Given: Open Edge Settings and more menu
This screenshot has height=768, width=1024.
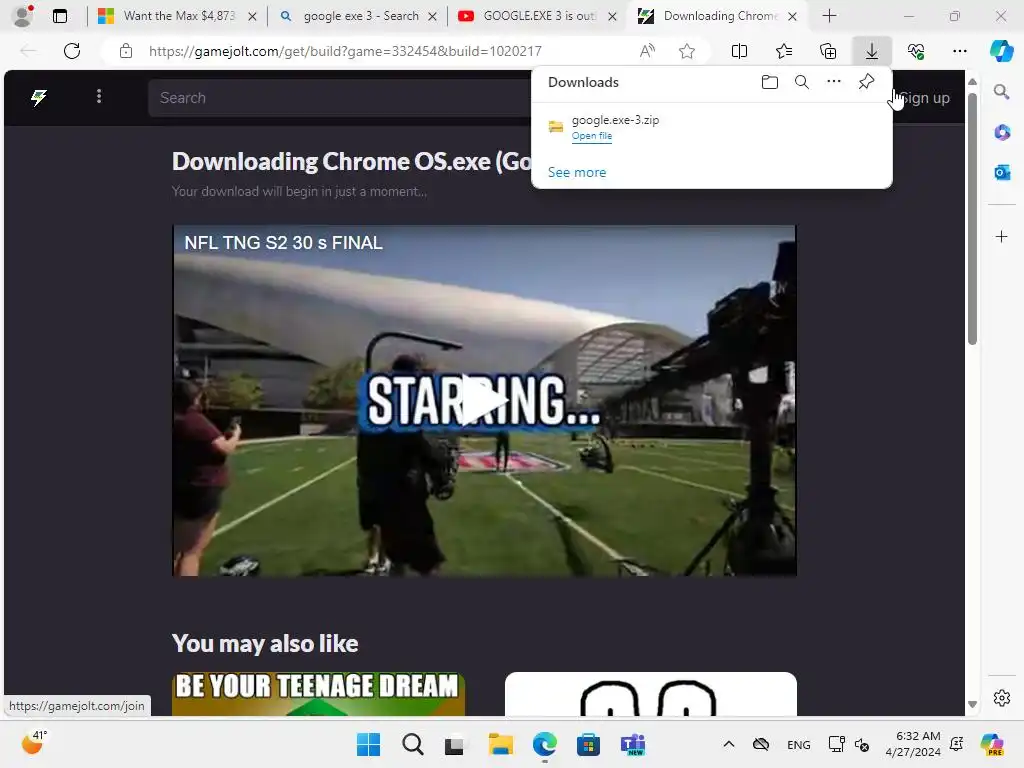Looking at the screenshot, I should click(x=959, y=51).
